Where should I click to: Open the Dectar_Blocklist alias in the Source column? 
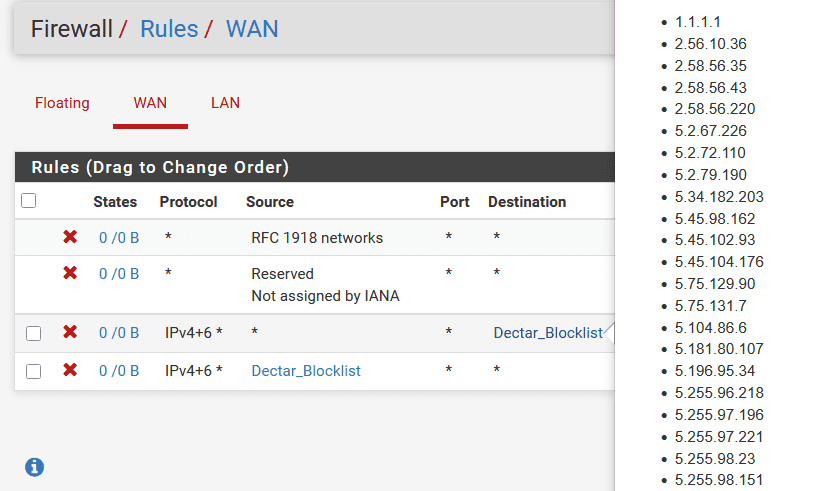[x=306, y=371]
